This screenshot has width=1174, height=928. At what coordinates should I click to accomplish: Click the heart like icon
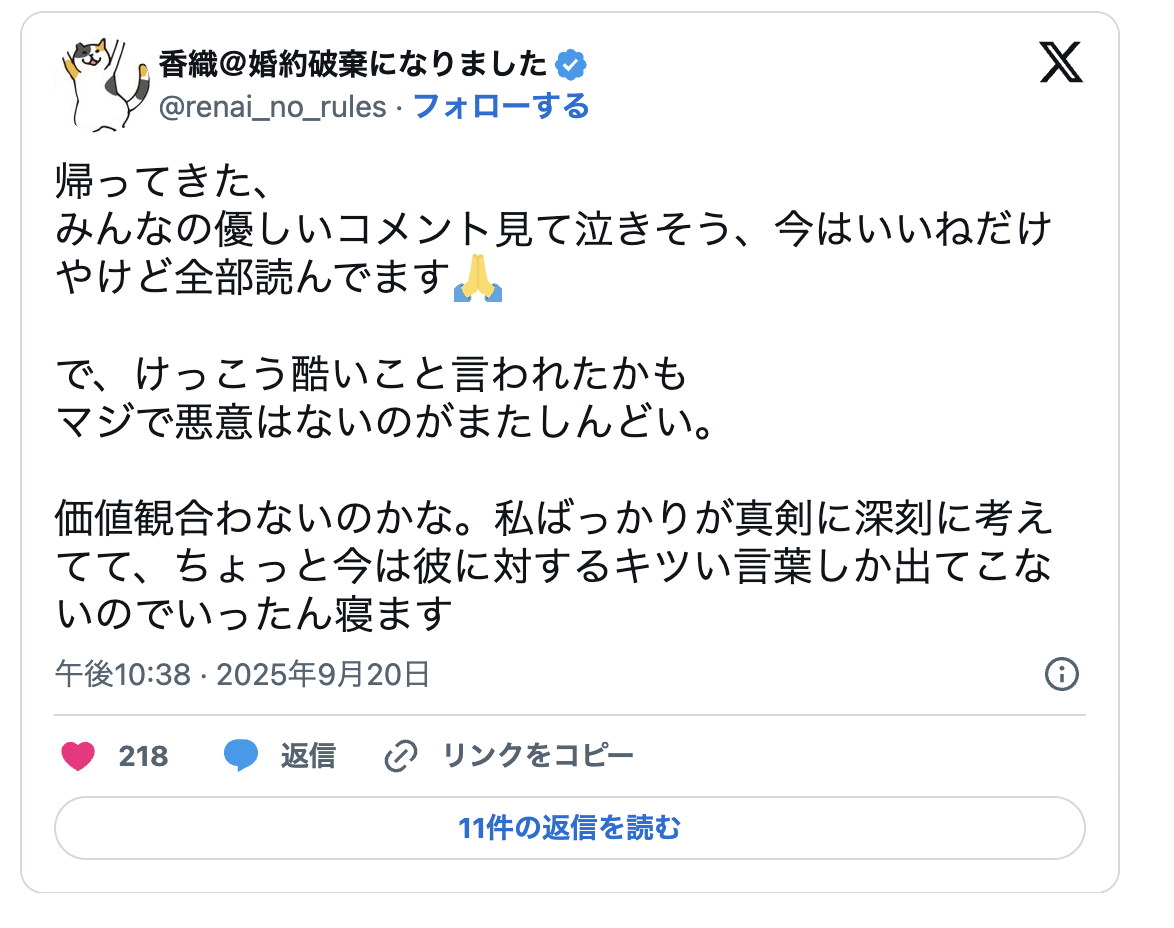78,756
